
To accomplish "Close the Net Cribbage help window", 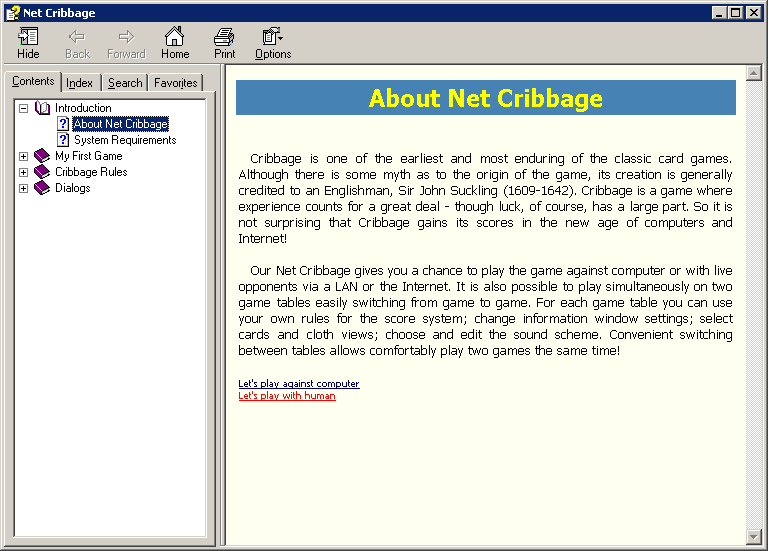I will 754,13.
